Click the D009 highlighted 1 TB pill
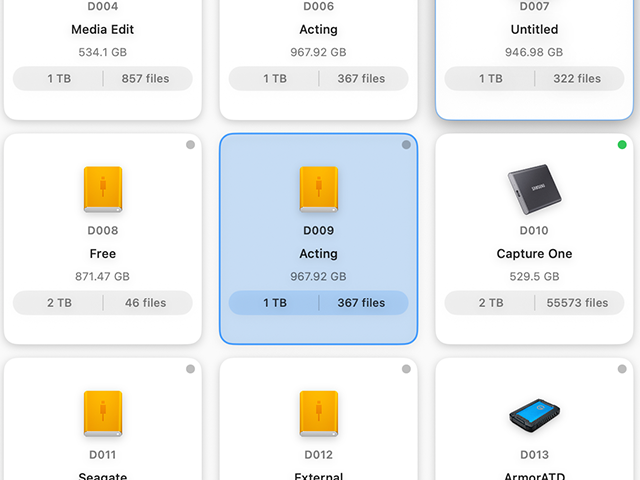The height and width of the screenshot is (480, 640). pos(318,303)
